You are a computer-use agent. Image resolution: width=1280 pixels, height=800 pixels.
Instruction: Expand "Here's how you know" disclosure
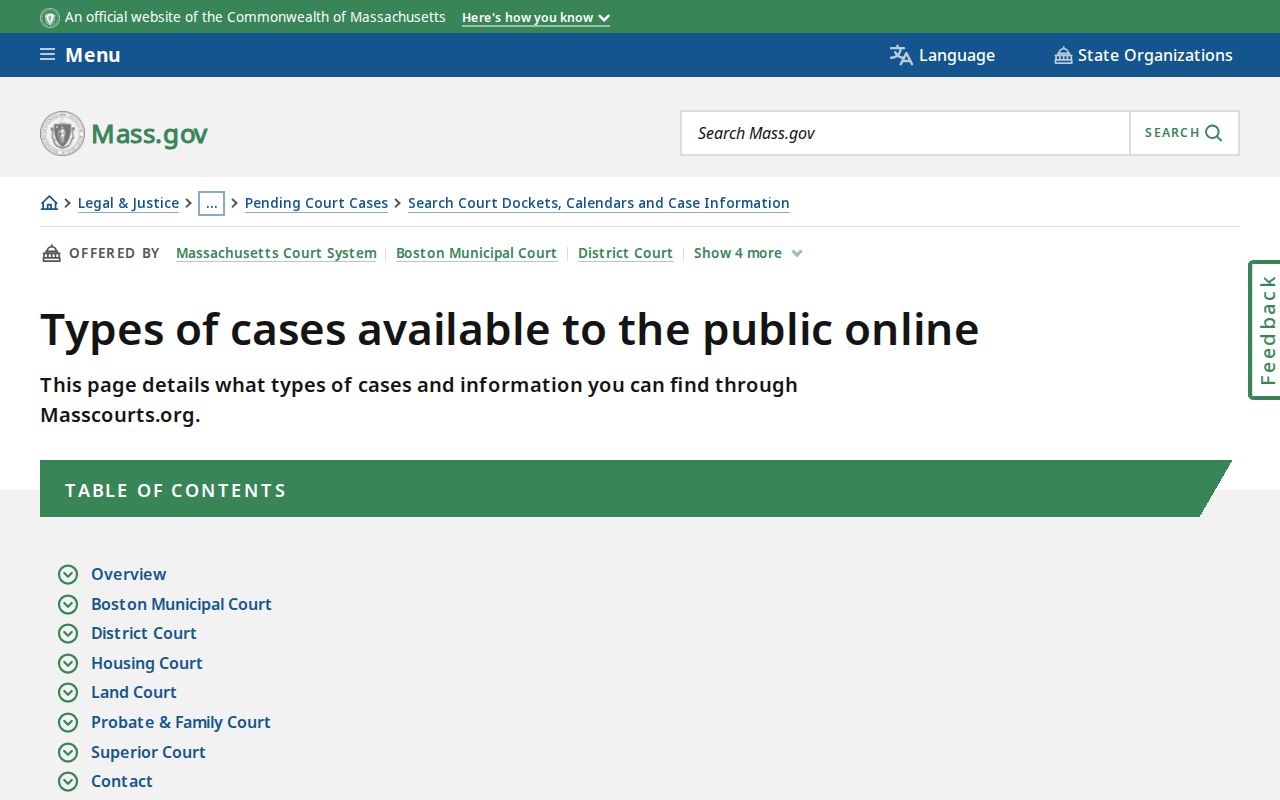coord(536,18)
